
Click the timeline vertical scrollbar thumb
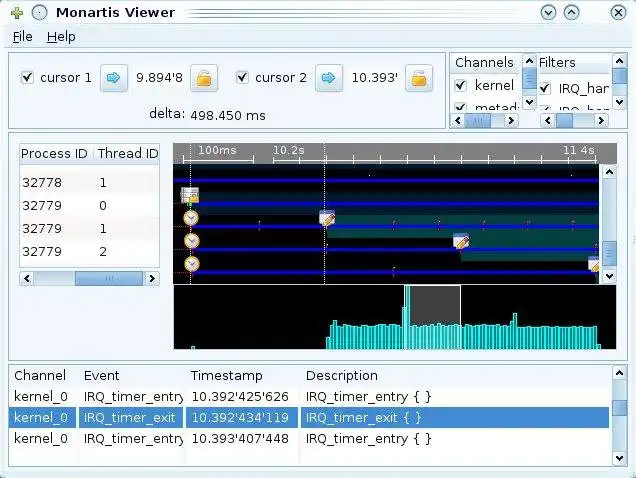click(609, 254)
